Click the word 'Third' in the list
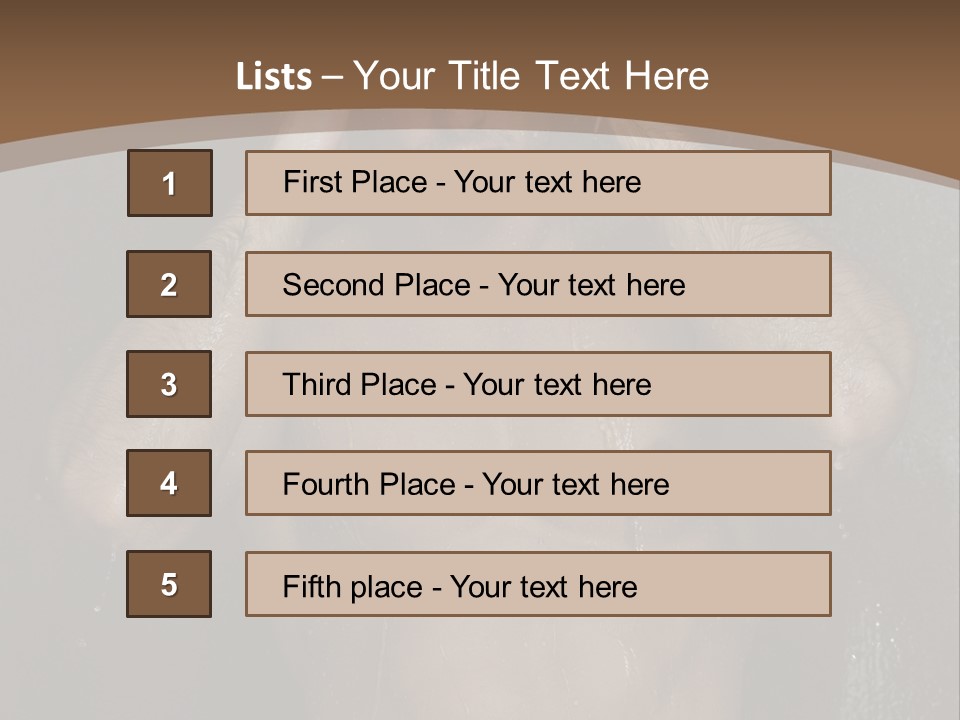The image size is (960, 720). tap(316, 384)
